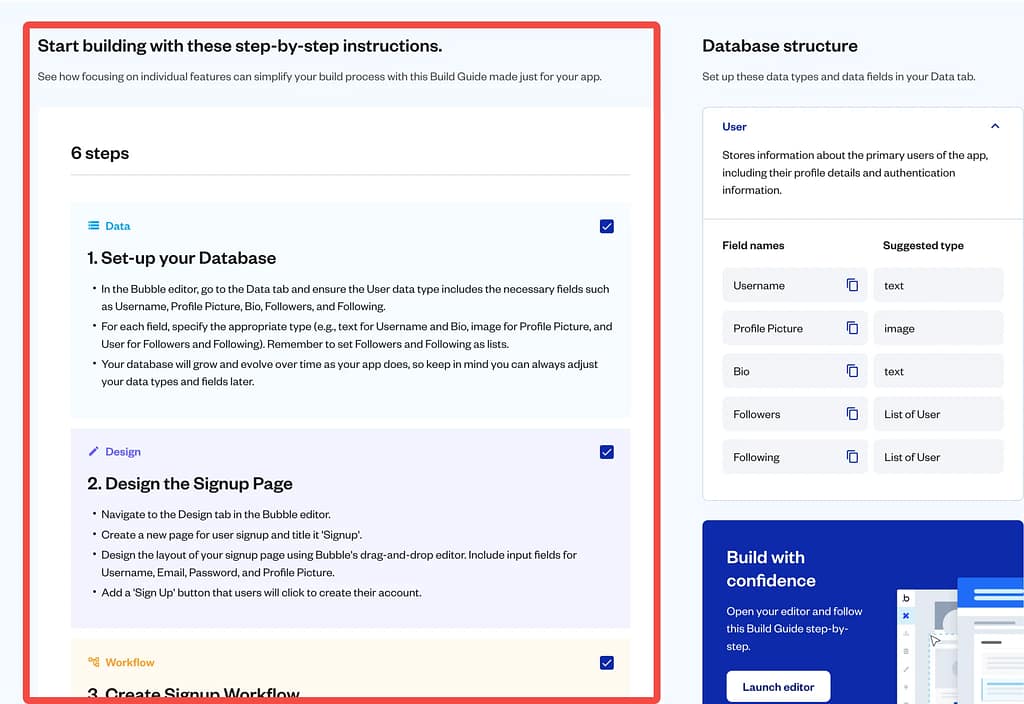1024x704 pixels.
Task: Copy the Followers field name
Action: pyautogui.click(x=852, y=414)
